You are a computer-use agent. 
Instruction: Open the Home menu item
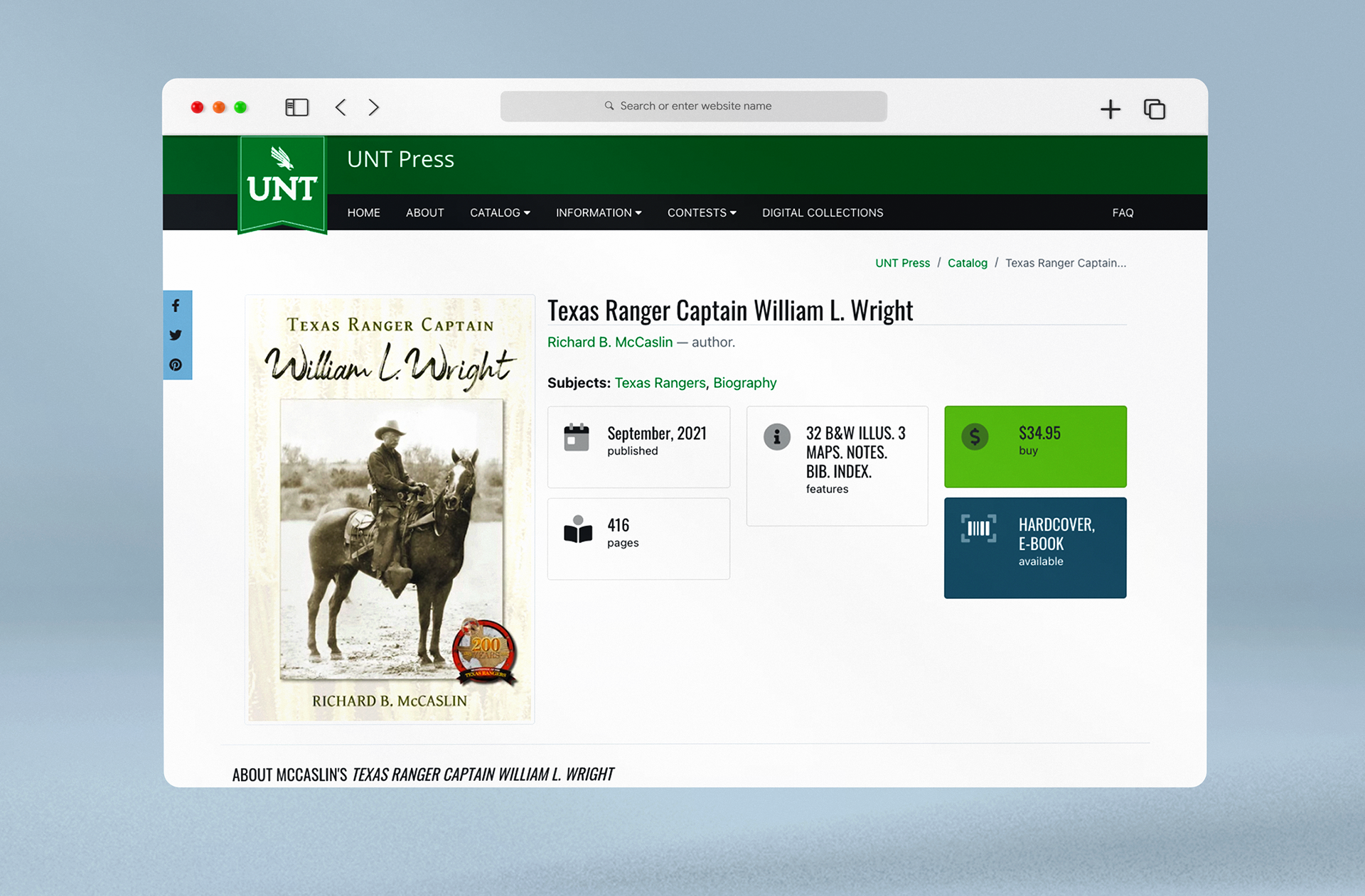click(364, 212)
